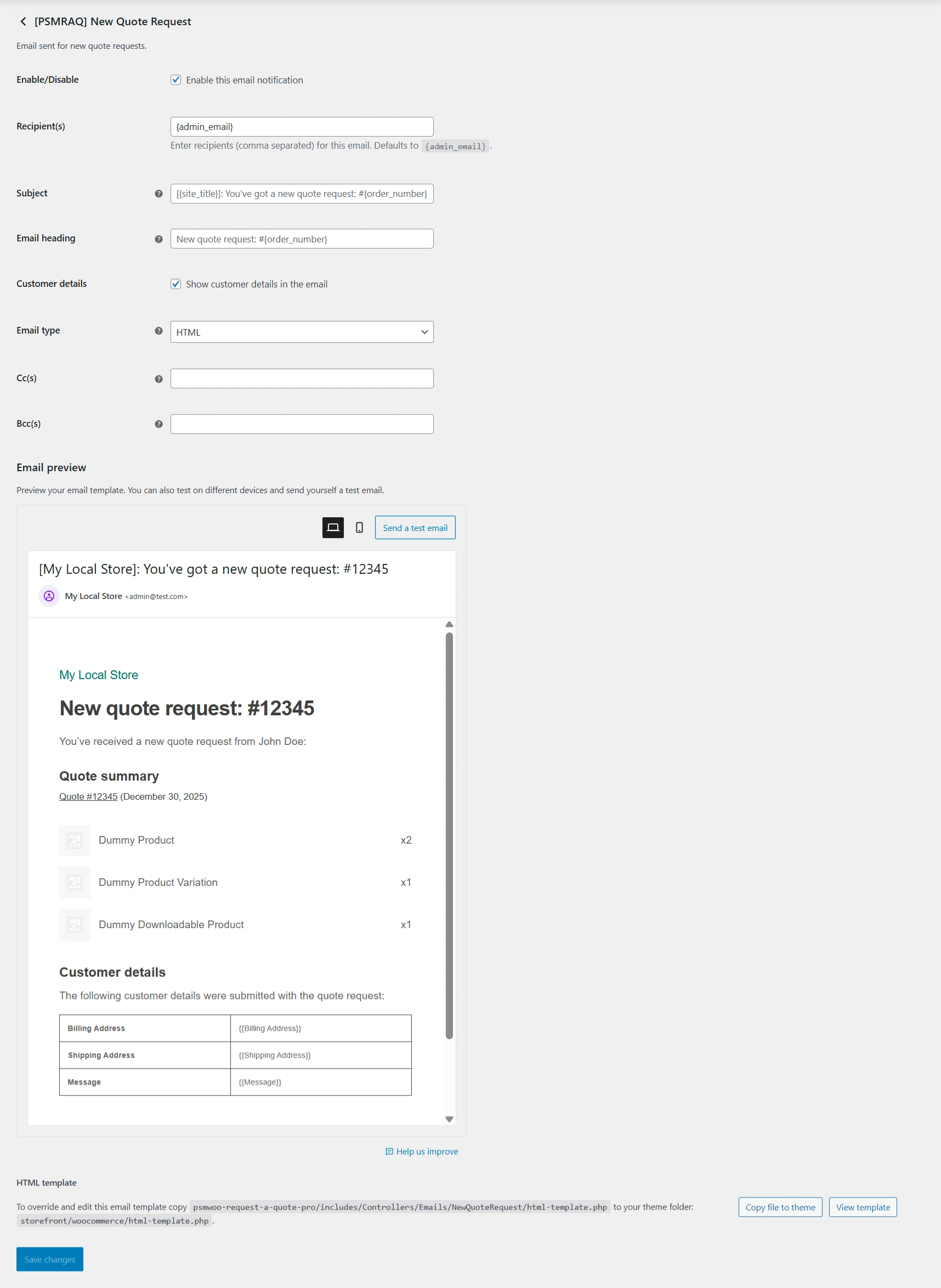
Task: Click into the Recipient(s) input field
Action: pos(301,127)
